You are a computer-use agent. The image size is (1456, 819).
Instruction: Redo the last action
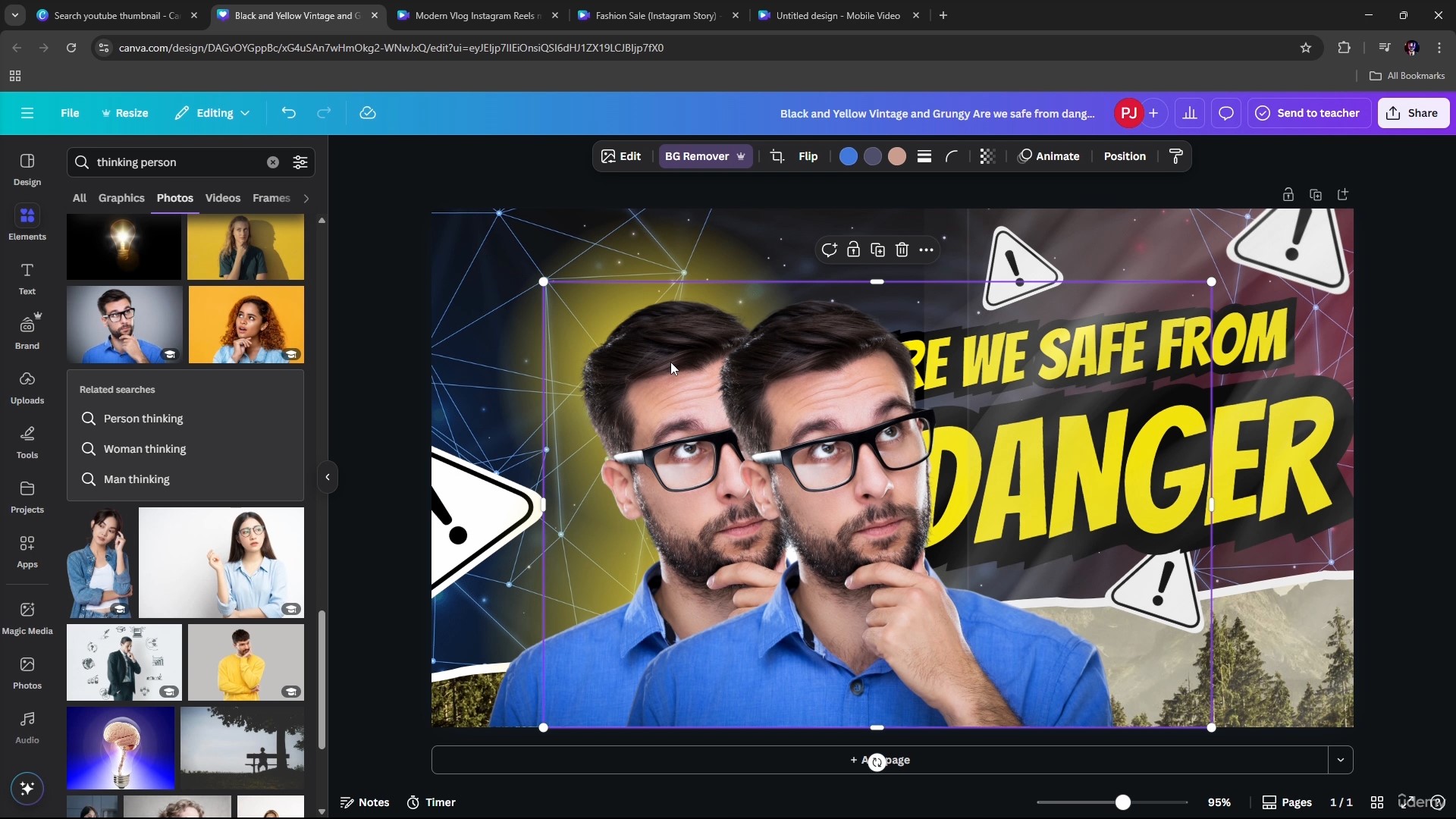[324, 113]
